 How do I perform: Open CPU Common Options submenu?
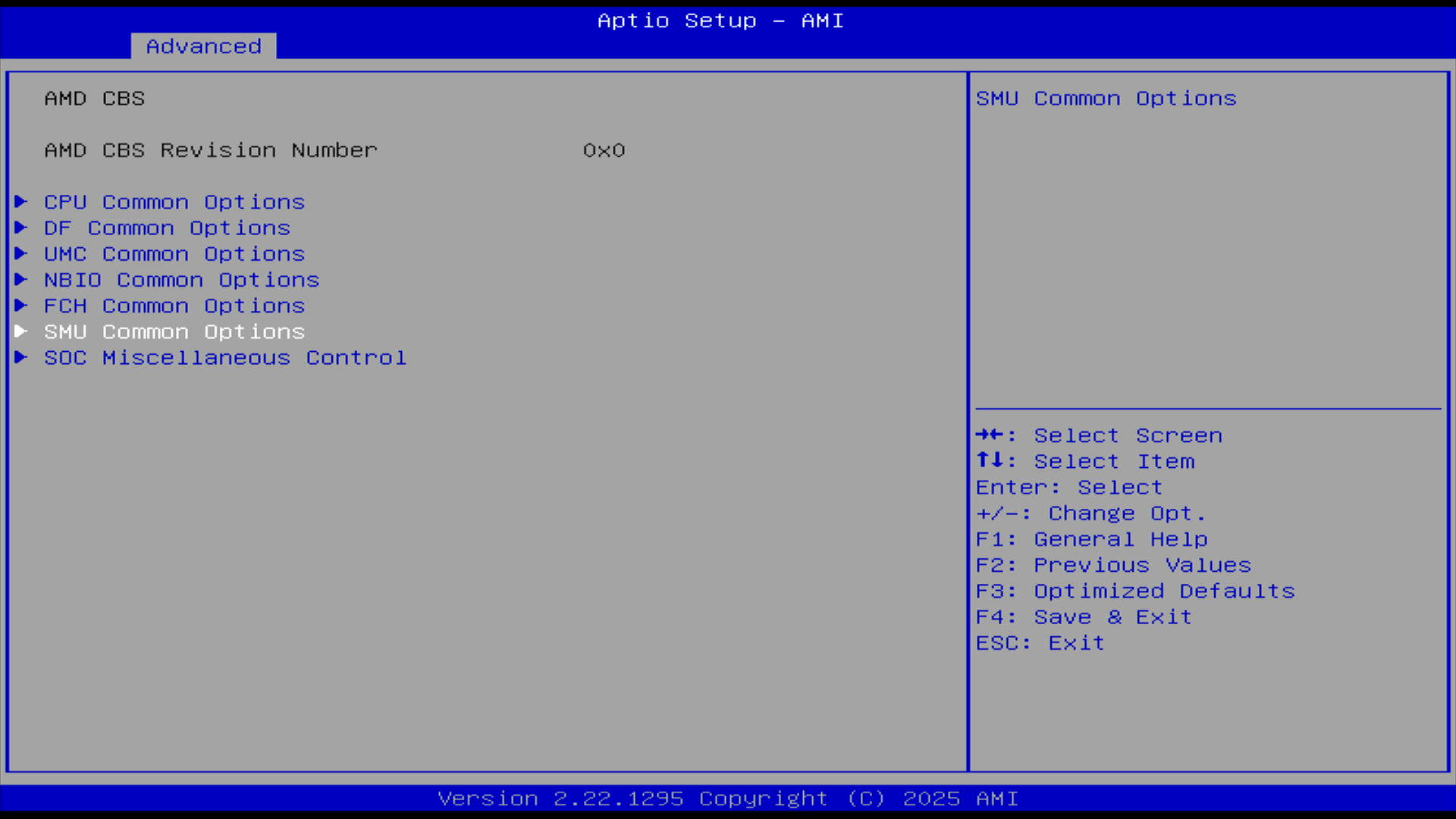(x=174, y=202)
